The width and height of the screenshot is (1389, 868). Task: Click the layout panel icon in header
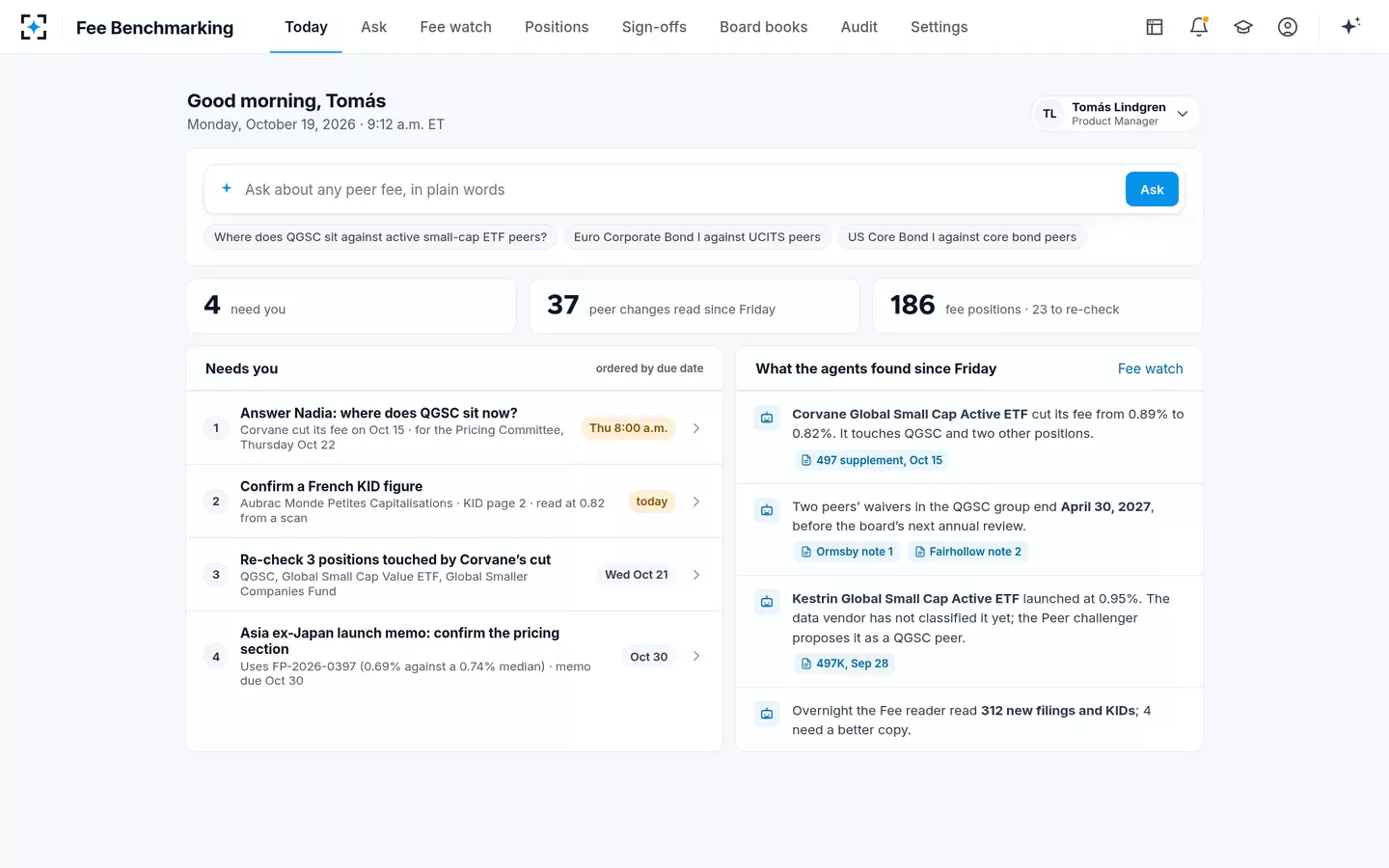pos(1155,27)
